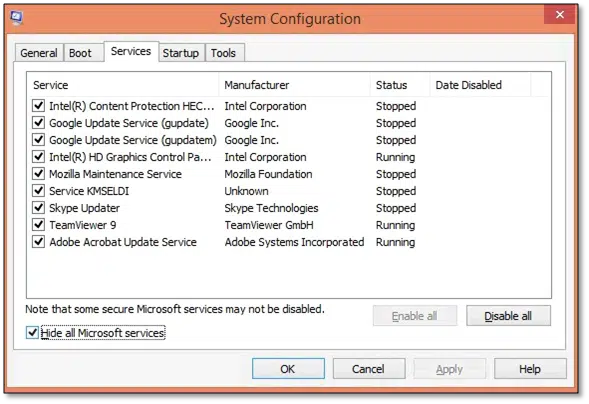Sort by the Service column header

point(122,85)
